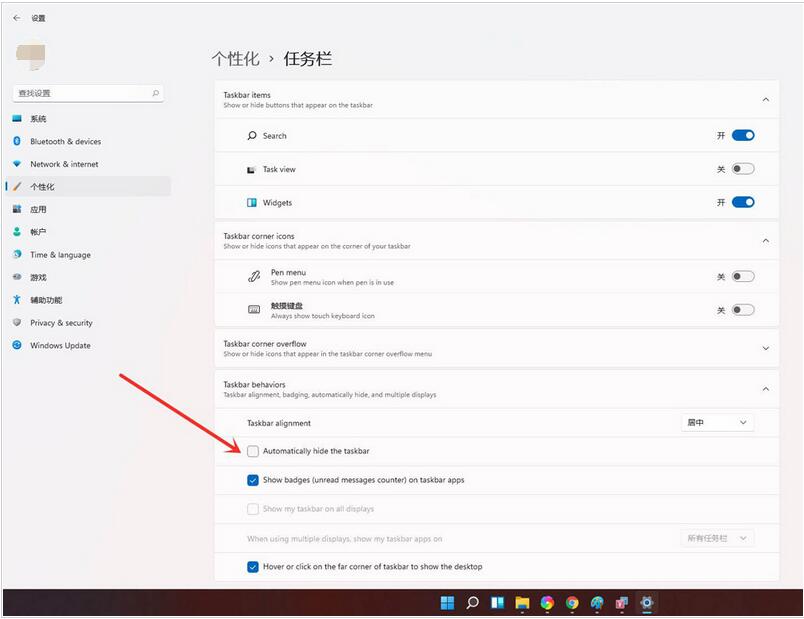The height and width of the screenshot is (619, 804).
Task: Open the taskbar Search icon
Action: coord(472,603)
